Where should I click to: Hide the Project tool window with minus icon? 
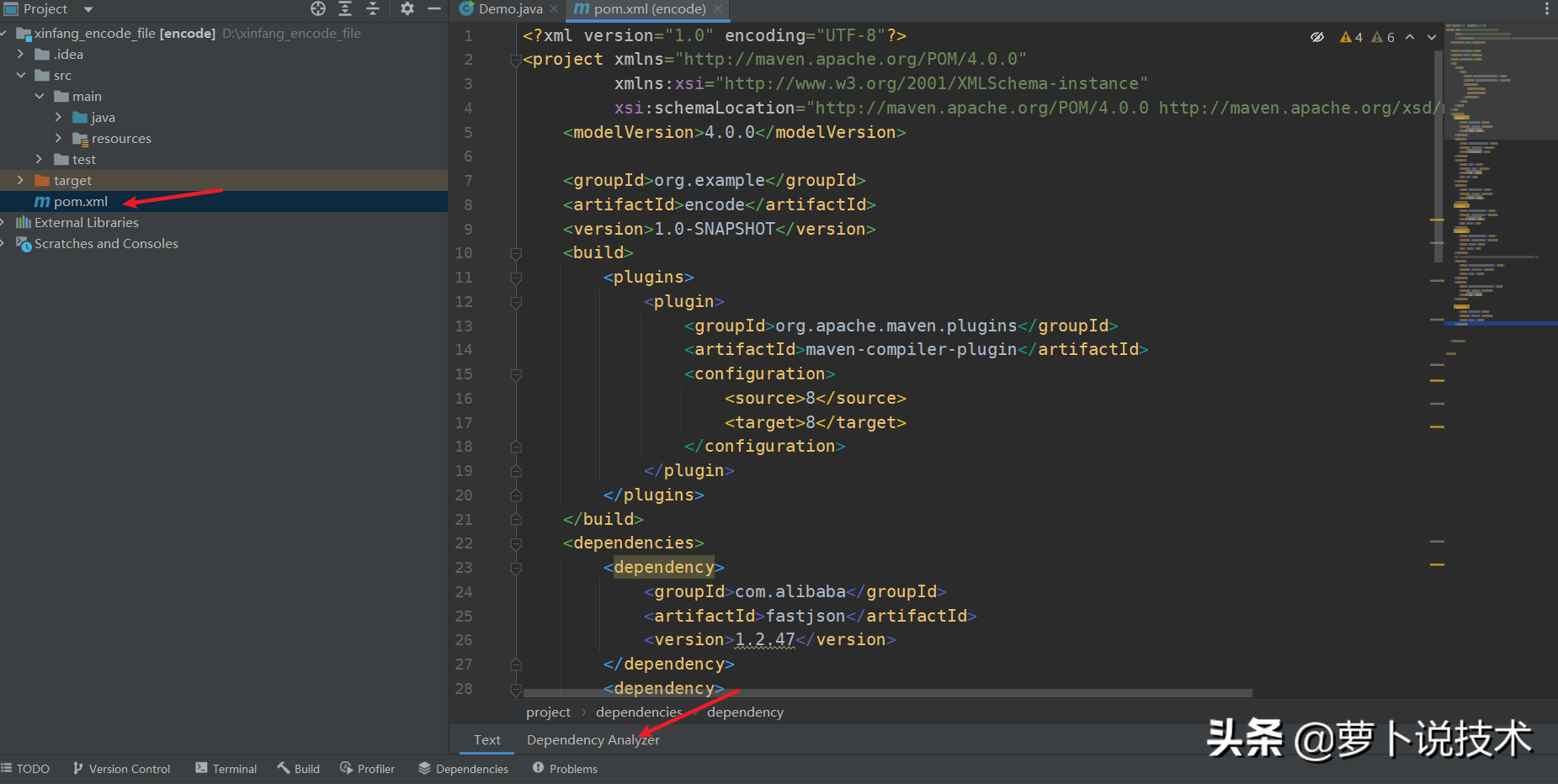(x=434, y=8)
